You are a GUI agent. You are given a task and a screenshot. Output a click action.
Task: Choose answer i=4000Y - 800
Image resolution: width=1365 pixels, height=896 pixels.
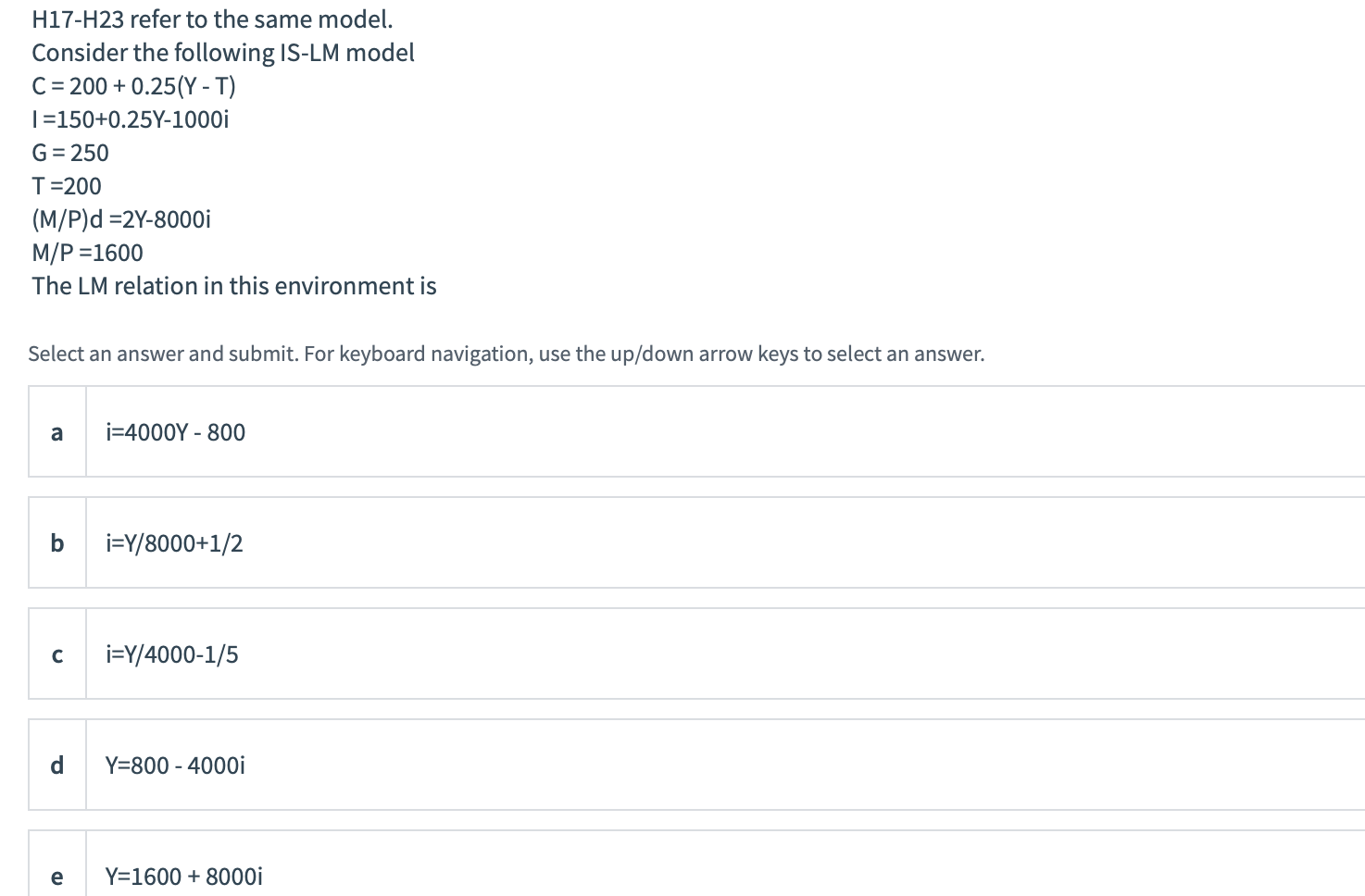pos(176,432)
